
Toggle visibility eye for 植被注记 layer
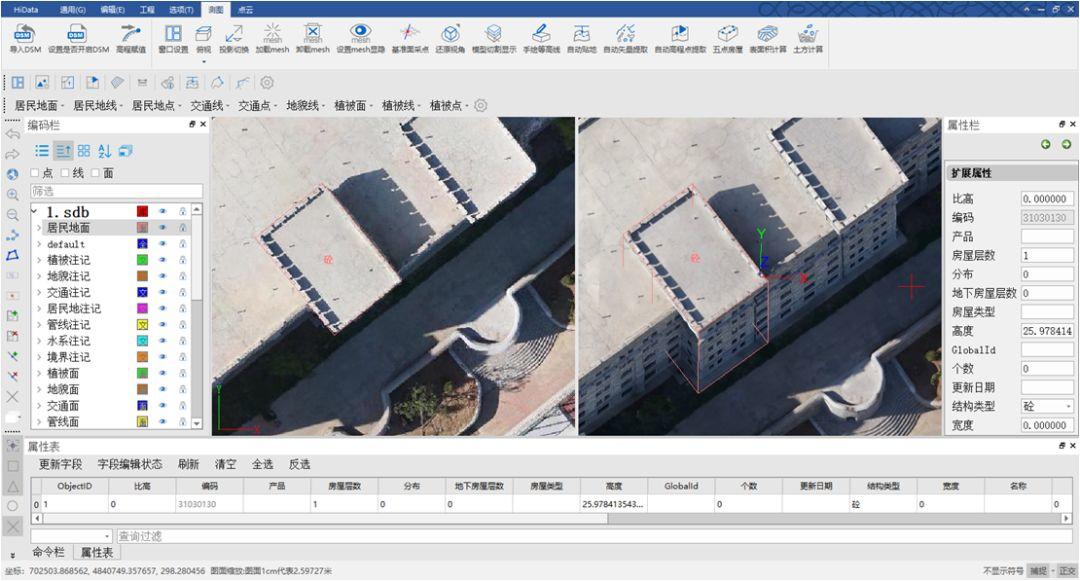(x=163, y=260)
